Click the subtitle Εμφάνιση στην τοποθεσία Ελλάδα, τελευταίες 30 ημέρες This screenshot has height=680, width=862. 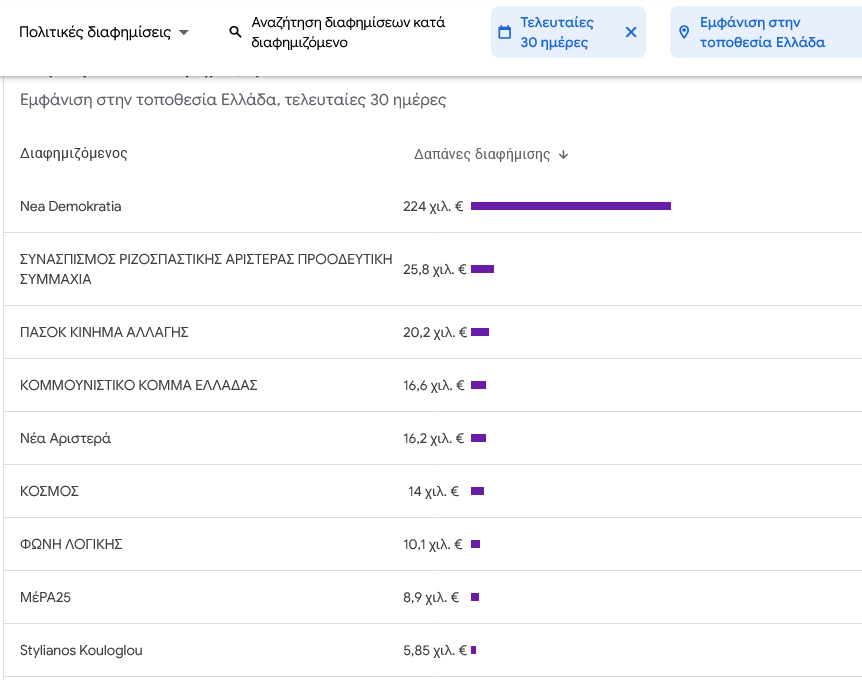[233, 100]
